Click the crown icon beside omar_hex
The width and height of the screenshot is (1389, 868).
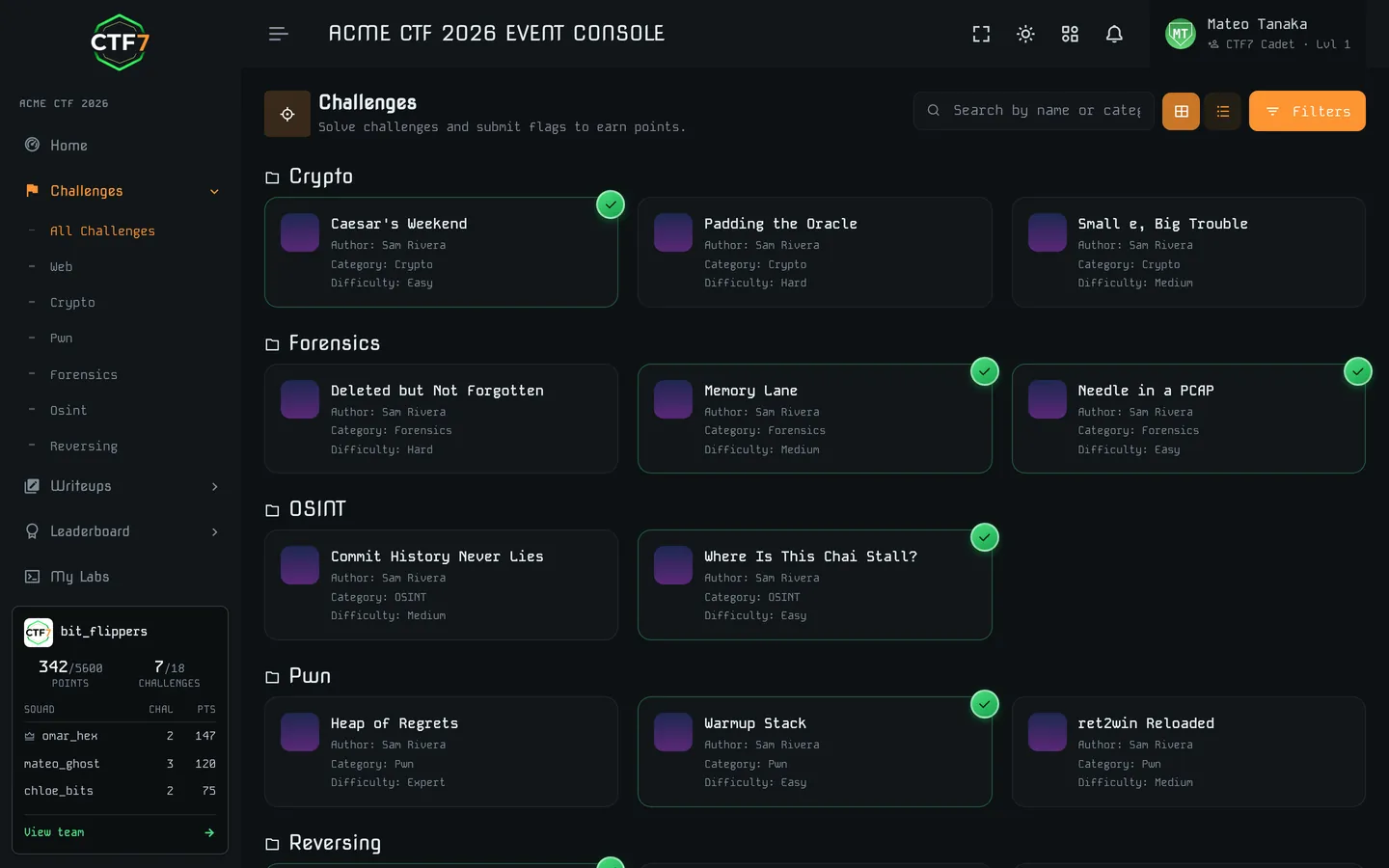[30, 736]
